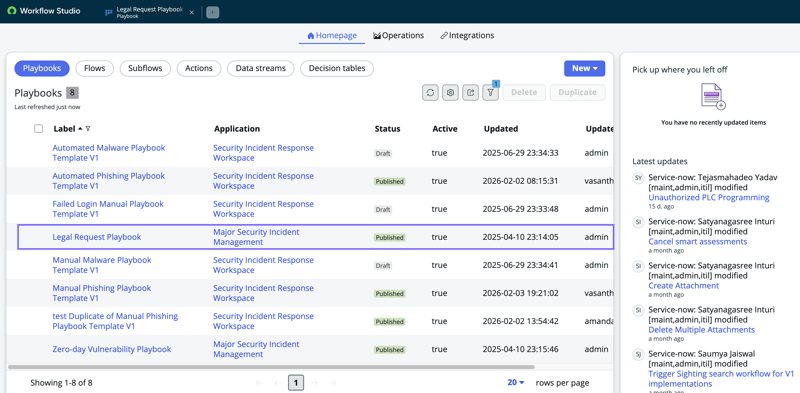The width and height of the screenshot is (800, 393).
Task: Click the Label column filter icon
Action: 88,129
